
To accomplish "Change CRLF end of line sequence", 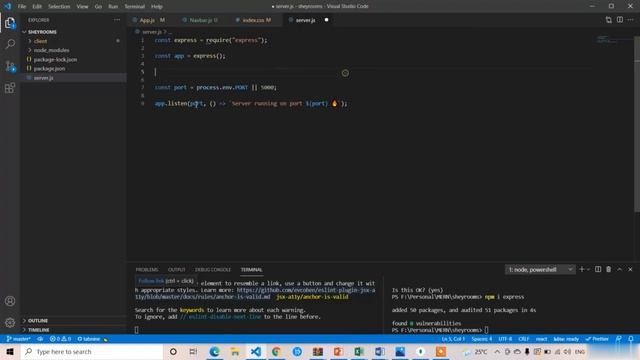I will coord(524,339).
